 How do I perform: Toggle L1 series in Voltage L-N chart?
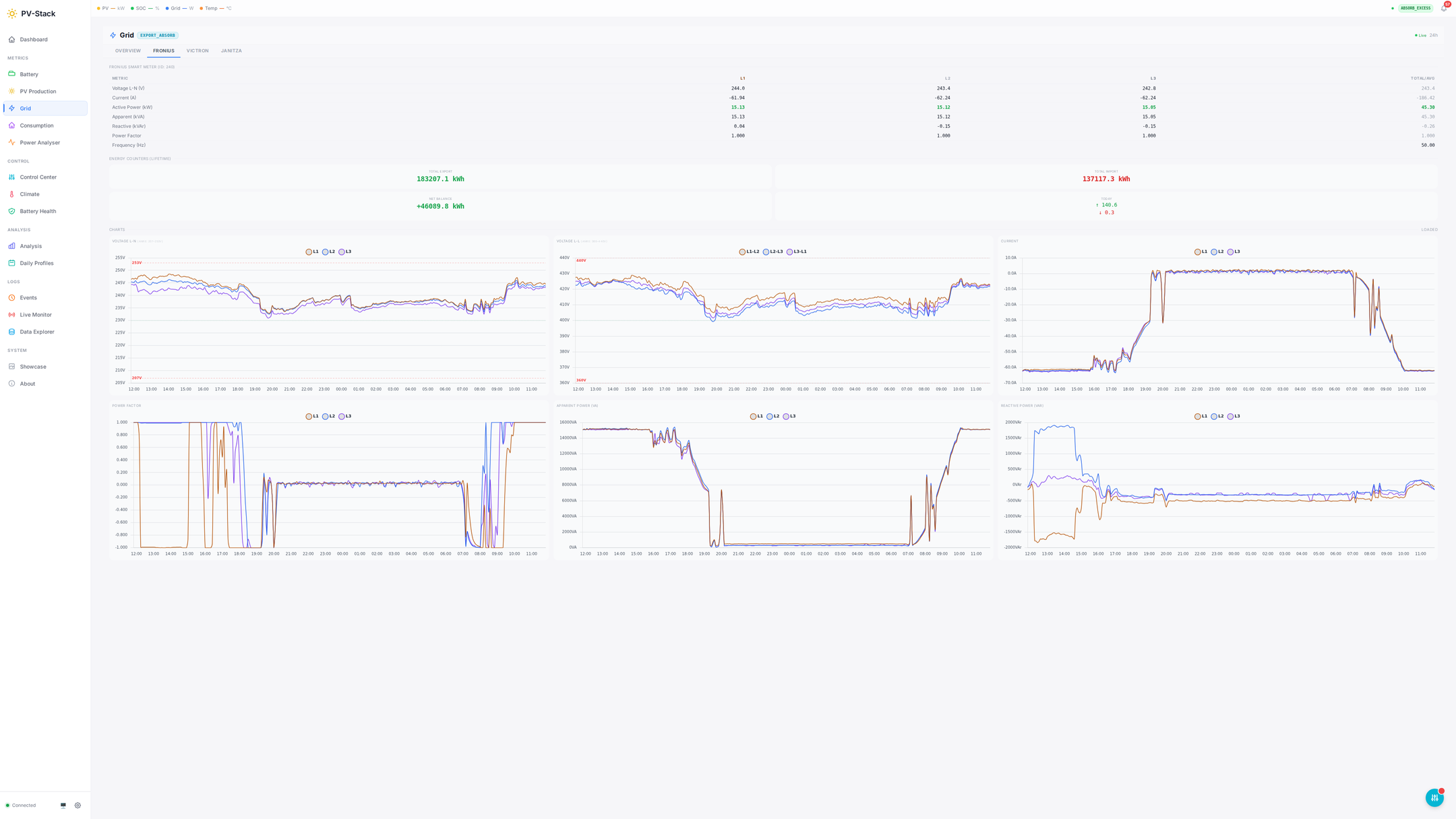(x=312, y=251)
